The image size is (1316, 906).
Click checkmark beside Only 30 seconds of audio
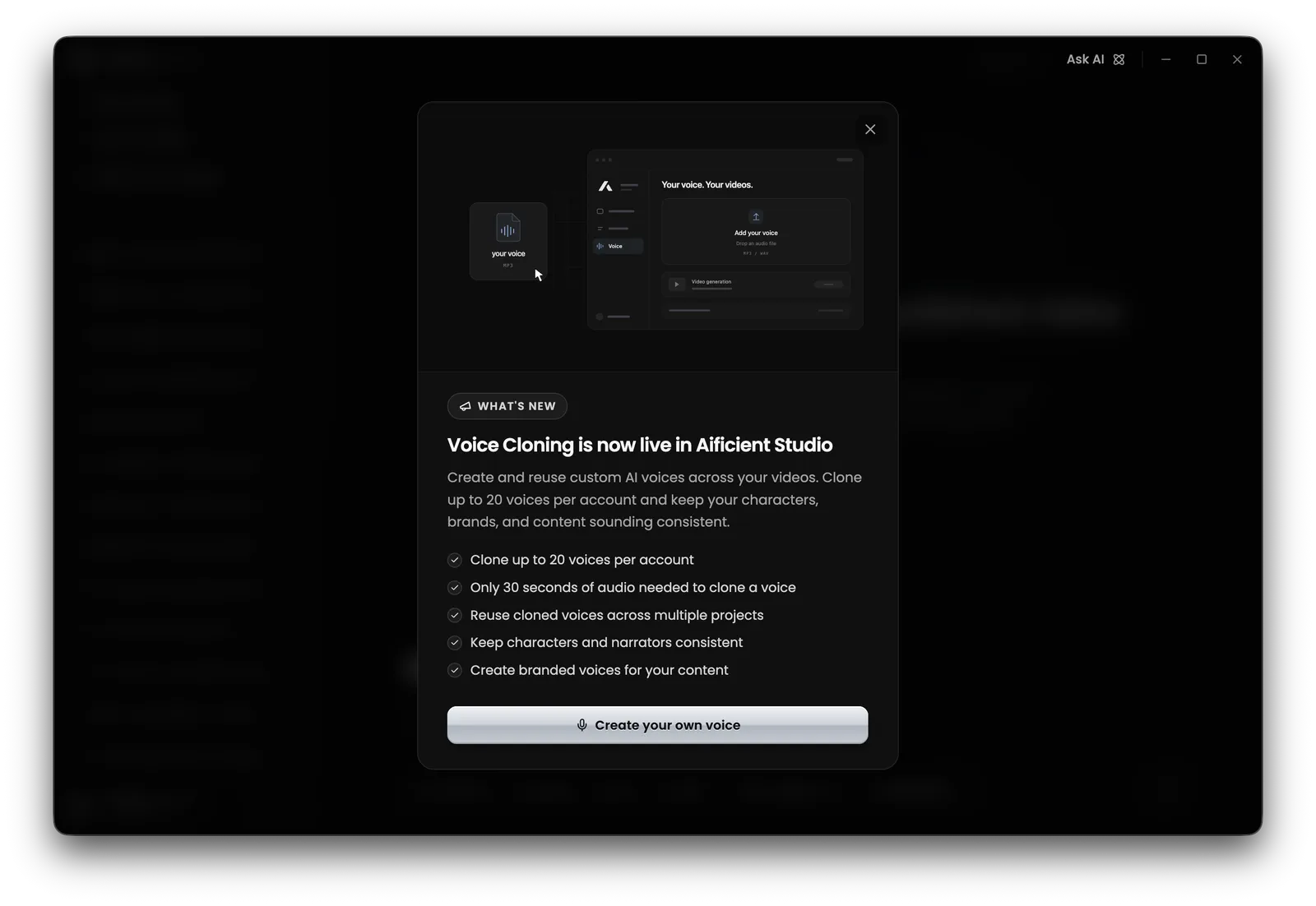455,588
